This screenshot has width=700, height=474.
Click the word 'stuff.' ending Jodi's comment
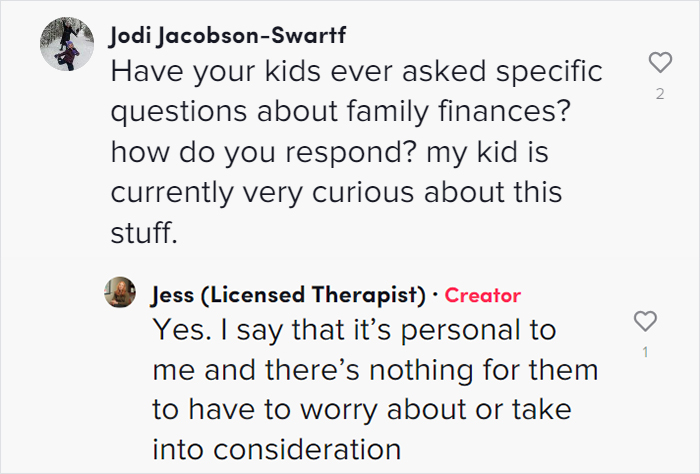pos(143,233)
